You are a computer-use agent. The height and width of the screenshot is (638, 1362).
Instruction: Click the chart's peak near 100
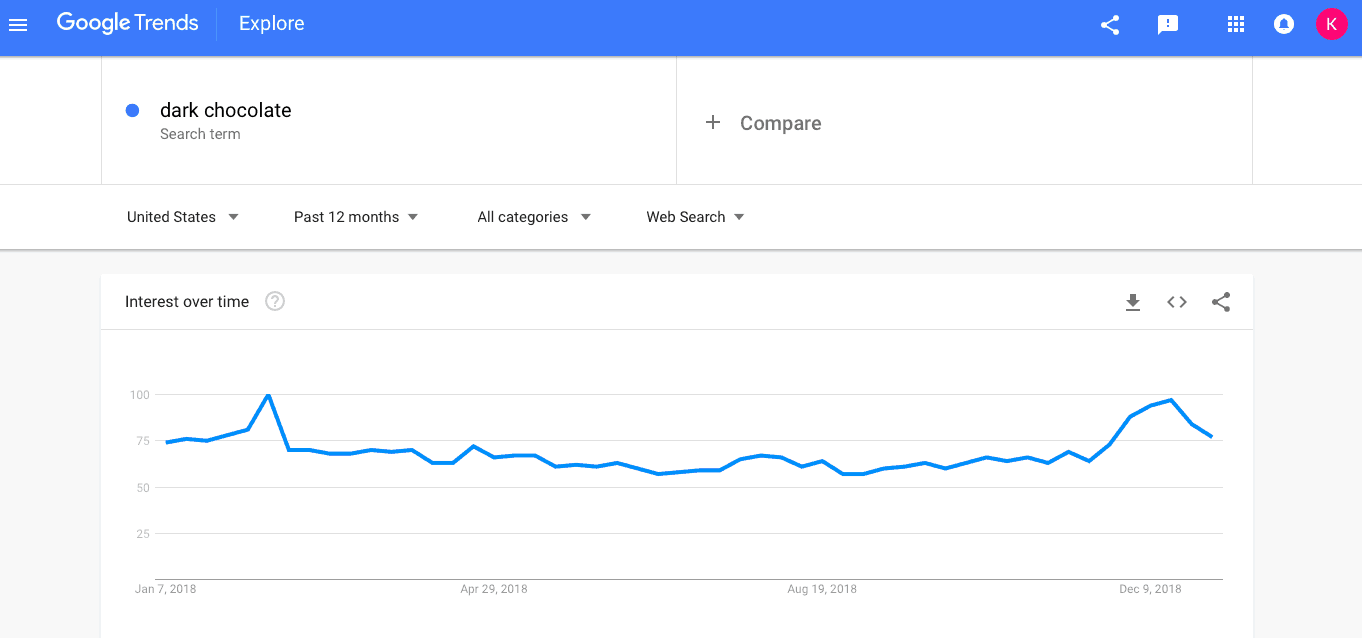[268, 395]
